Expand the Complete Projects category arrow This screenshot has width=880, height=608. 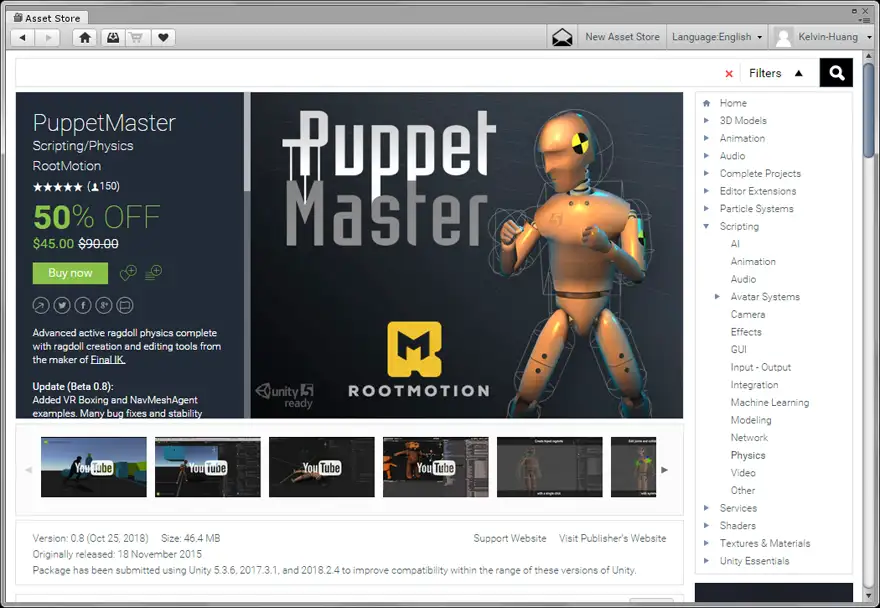point(707,173)
